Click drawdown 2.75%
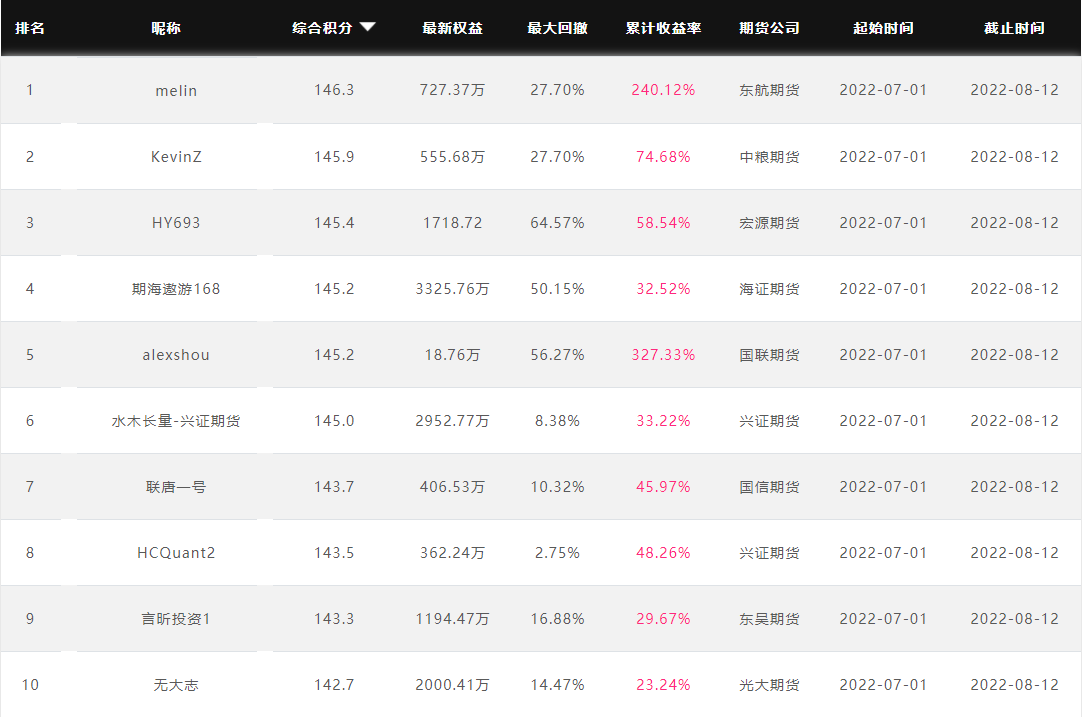 [x=558, y=553]
